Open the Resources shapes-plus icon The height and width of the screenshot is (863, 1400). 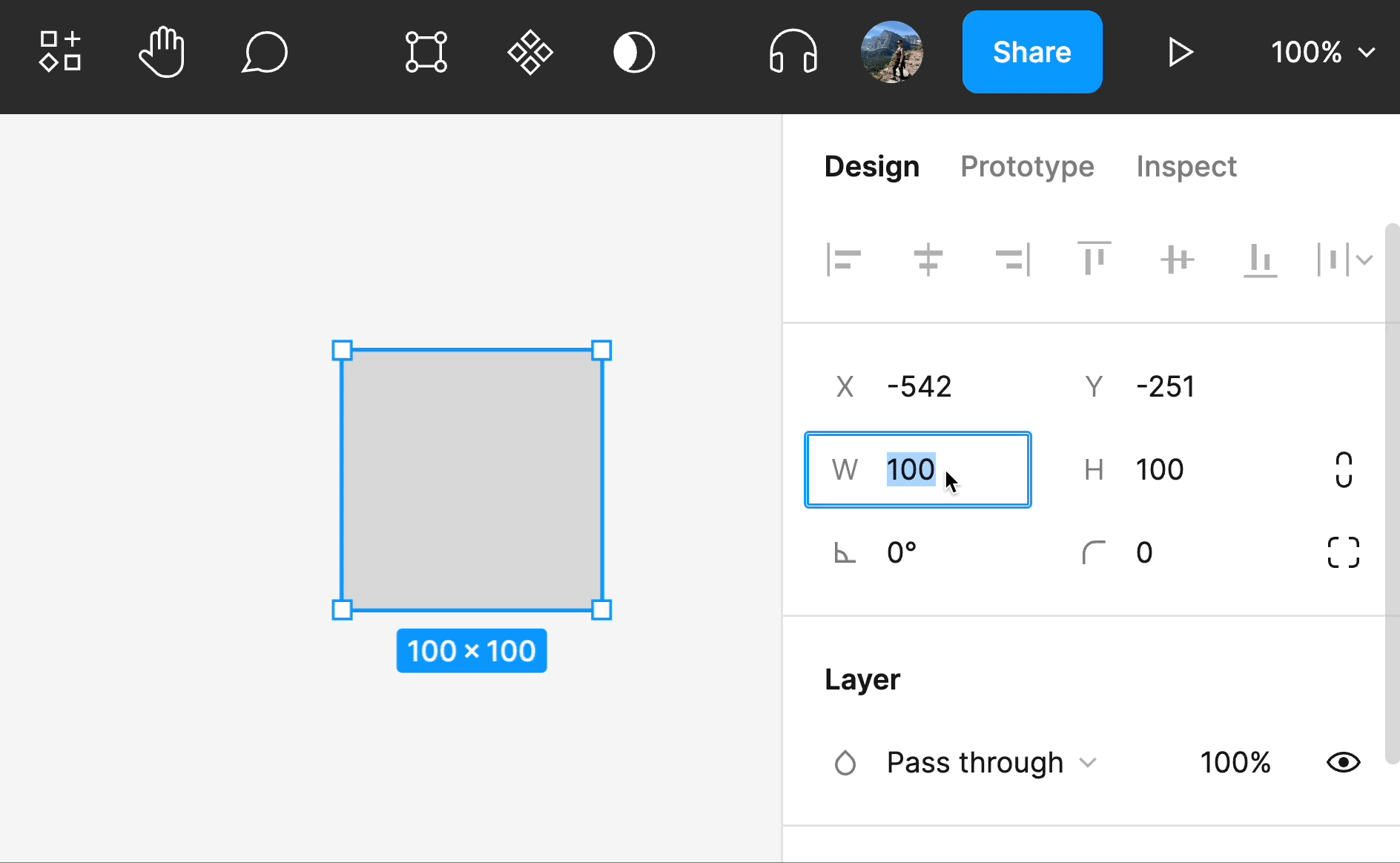pos(60,52)
